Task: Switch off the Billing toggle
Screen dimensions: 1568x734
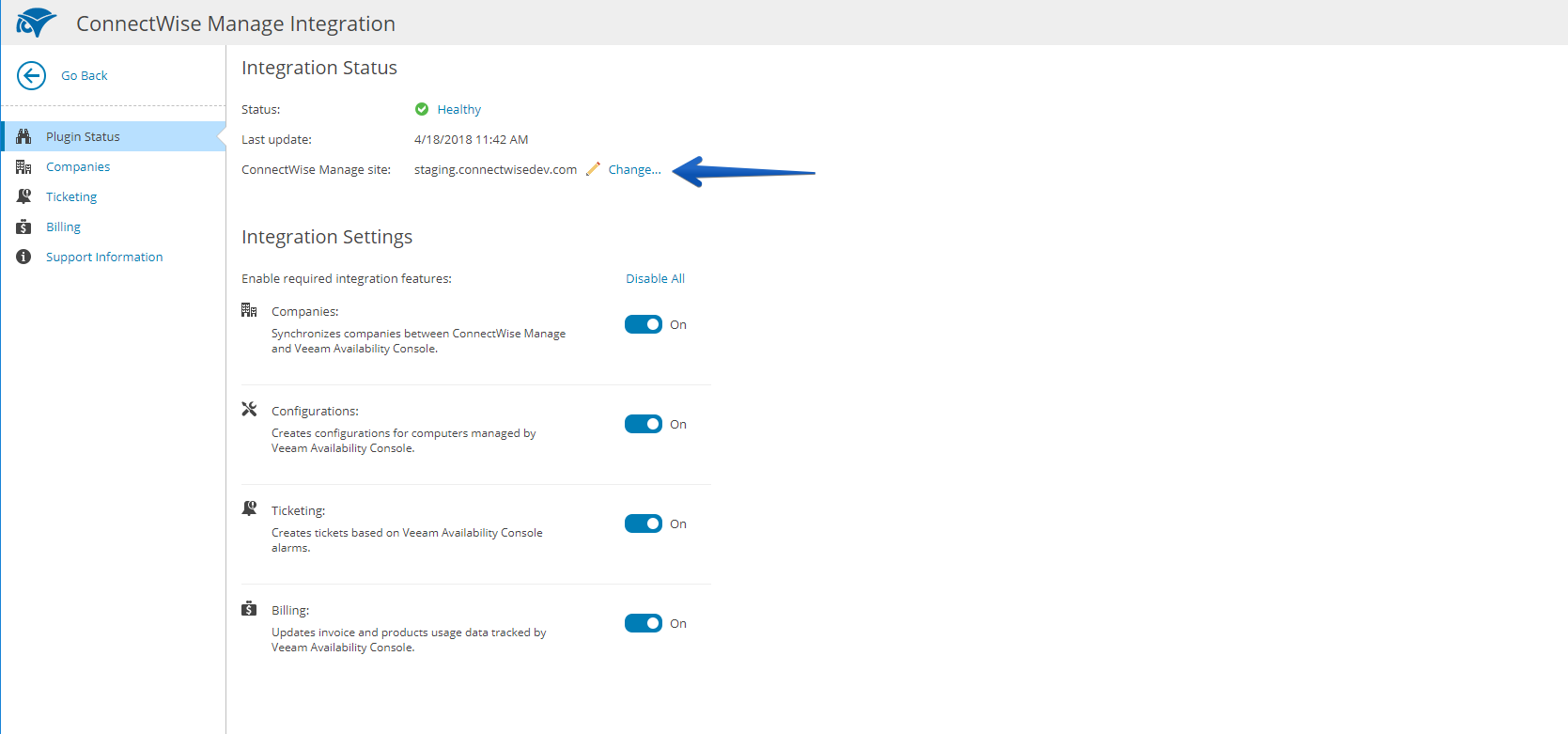Action: (644, 623)
